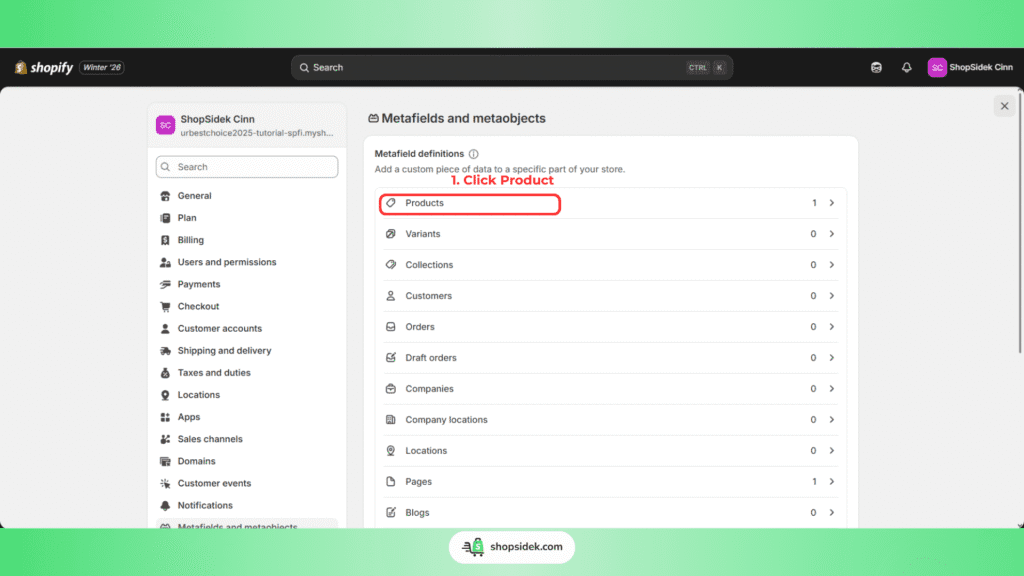Open Payments settings in sidebar
This screenshot has height=576, width=1024.
tap(199, 284)
